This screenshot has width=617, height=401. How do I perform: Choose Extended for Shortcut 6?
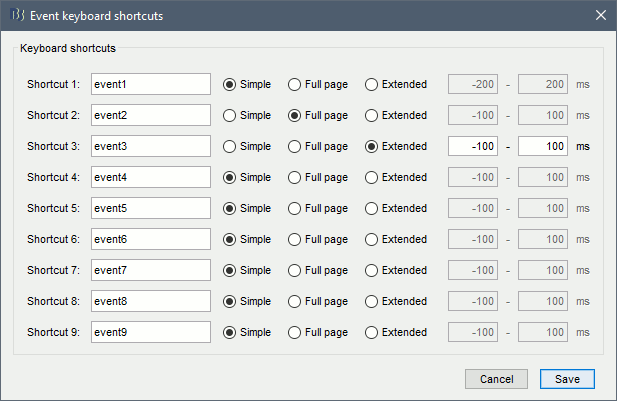click(x=372, y=239)
